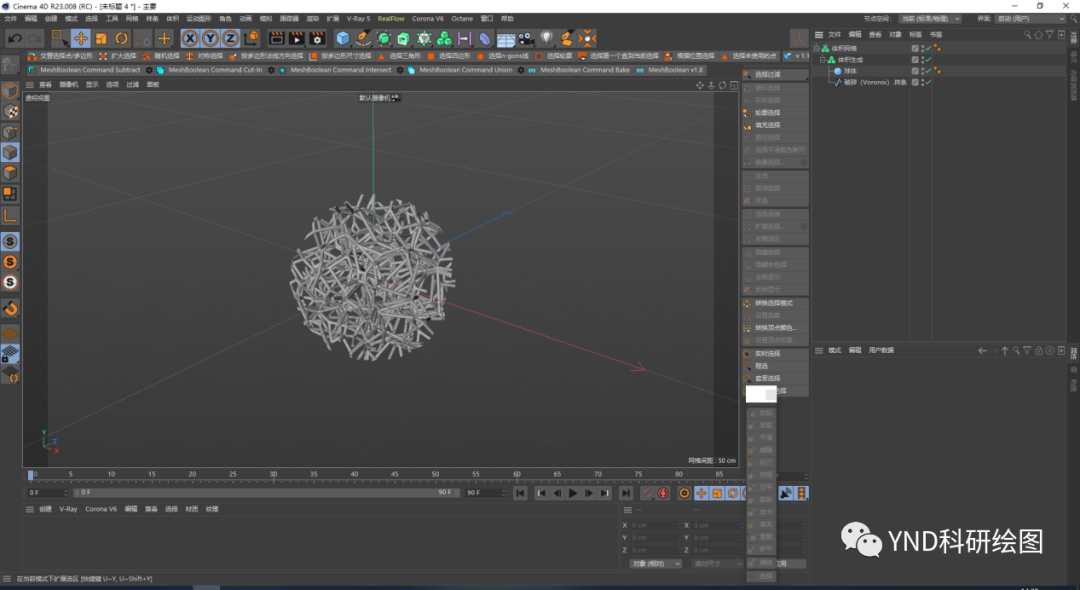Click the Spline Pen tool icon
Viewport: 1080px width, 590px height.
tap(363, 39)
